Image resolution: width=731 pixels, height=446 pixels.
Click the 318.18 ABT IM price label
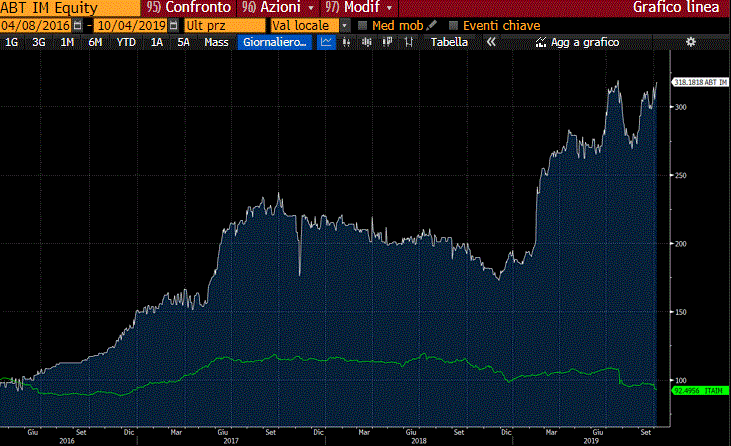click(x=697, y=83)
